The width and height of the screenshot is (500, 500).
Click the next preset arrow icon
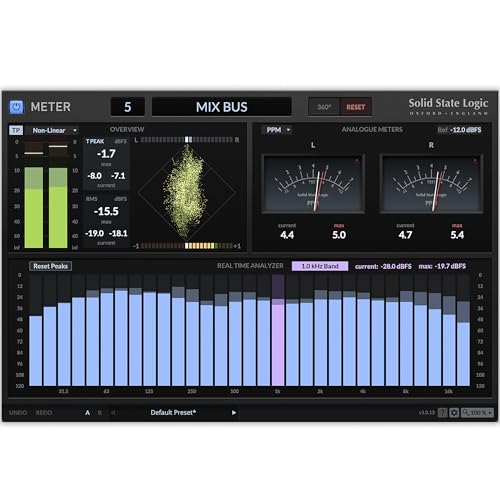coord(234,413)
